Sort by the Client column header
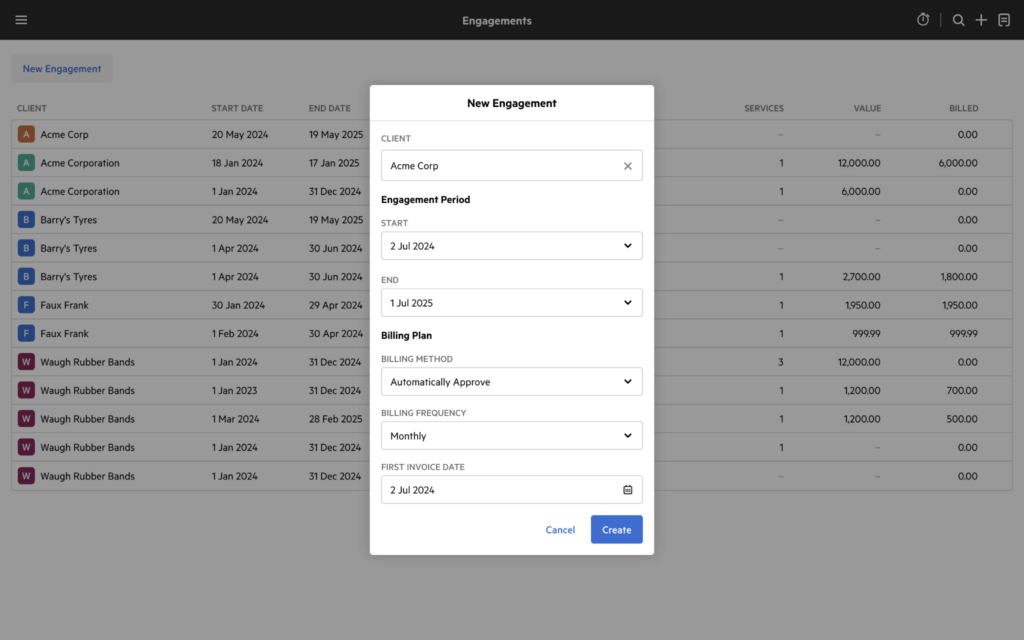 [x=32, y=108]
